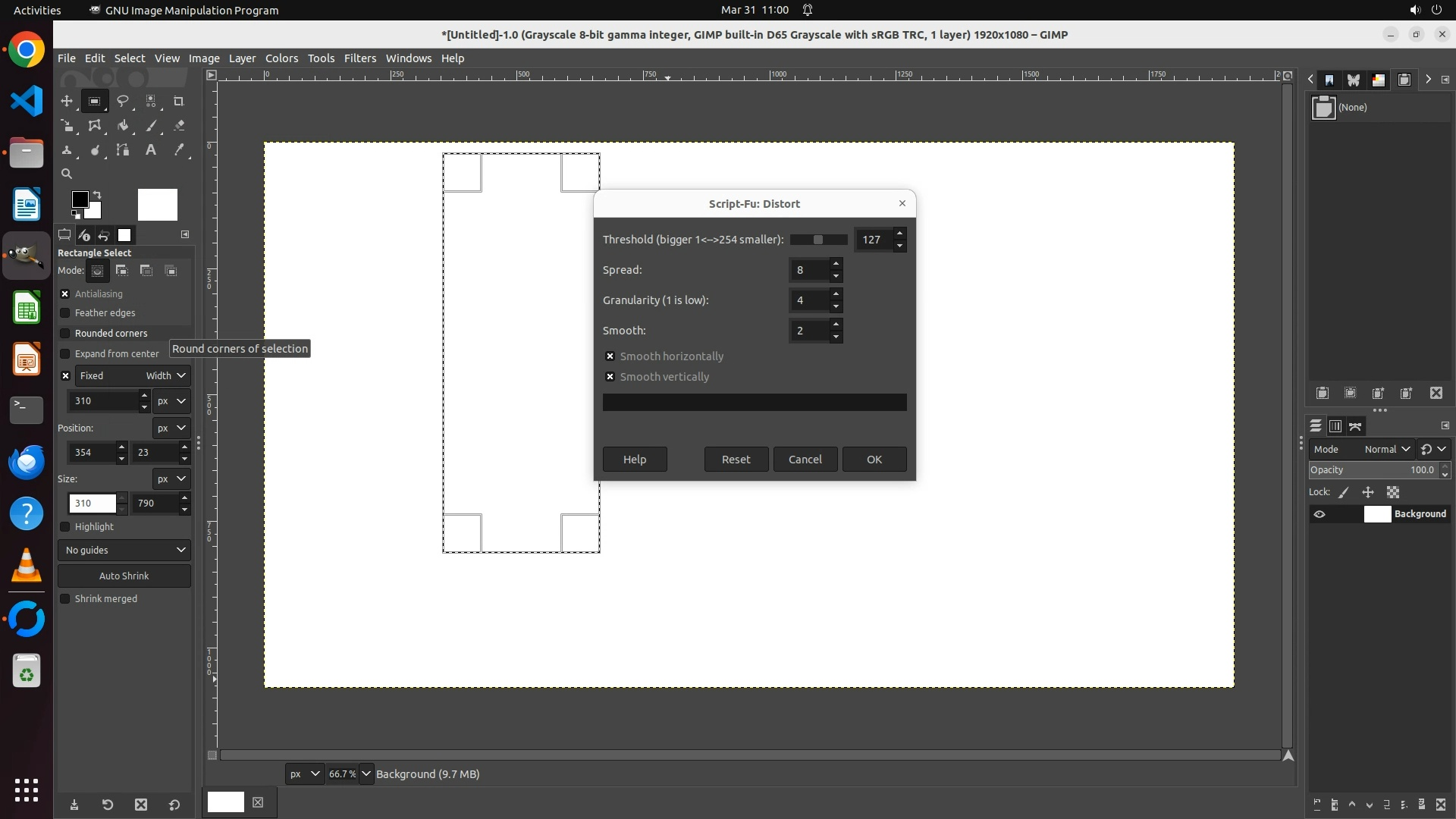Enable the Rounded corners checkbox

coord(65,334)
